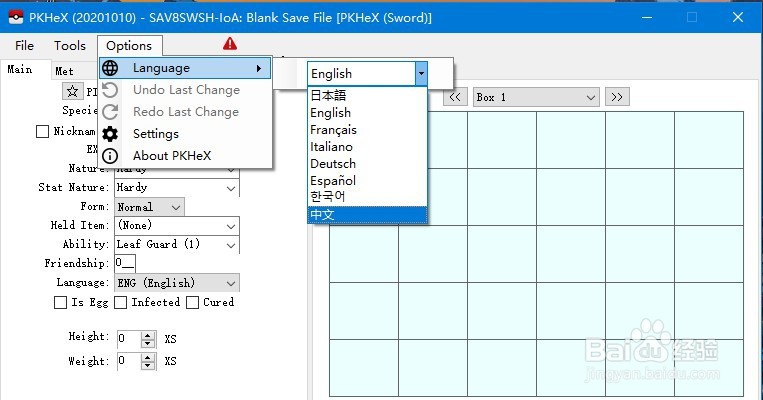This screenshot has height=400, width=763.
Task: Open the Tools menu
Action: 70,46
